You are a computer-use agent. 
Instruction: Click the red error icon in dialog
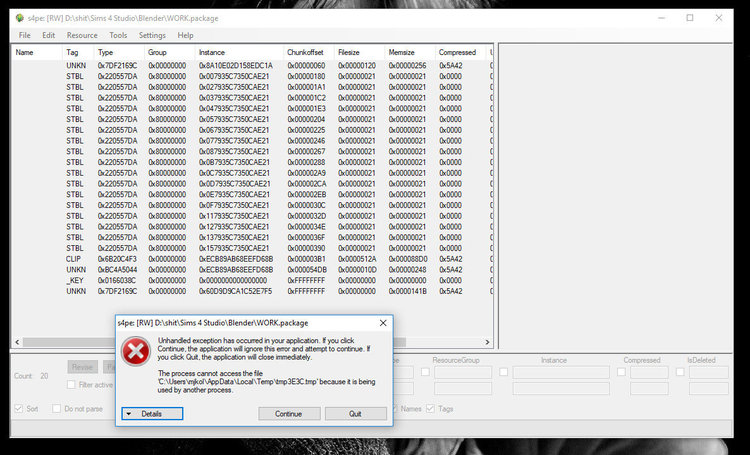136,351
